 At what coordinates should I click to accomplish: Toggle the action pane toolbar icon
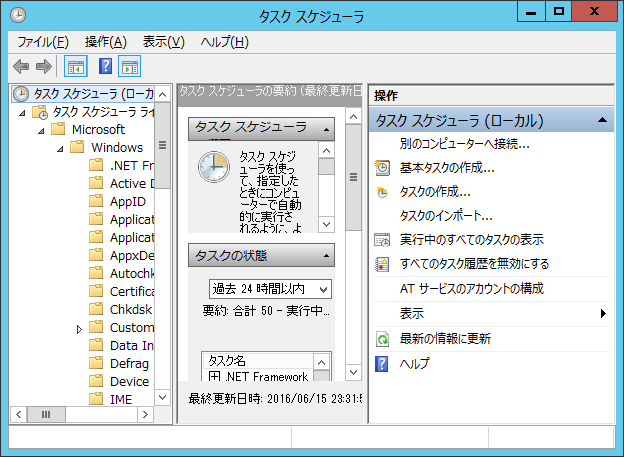coord(130,66)
